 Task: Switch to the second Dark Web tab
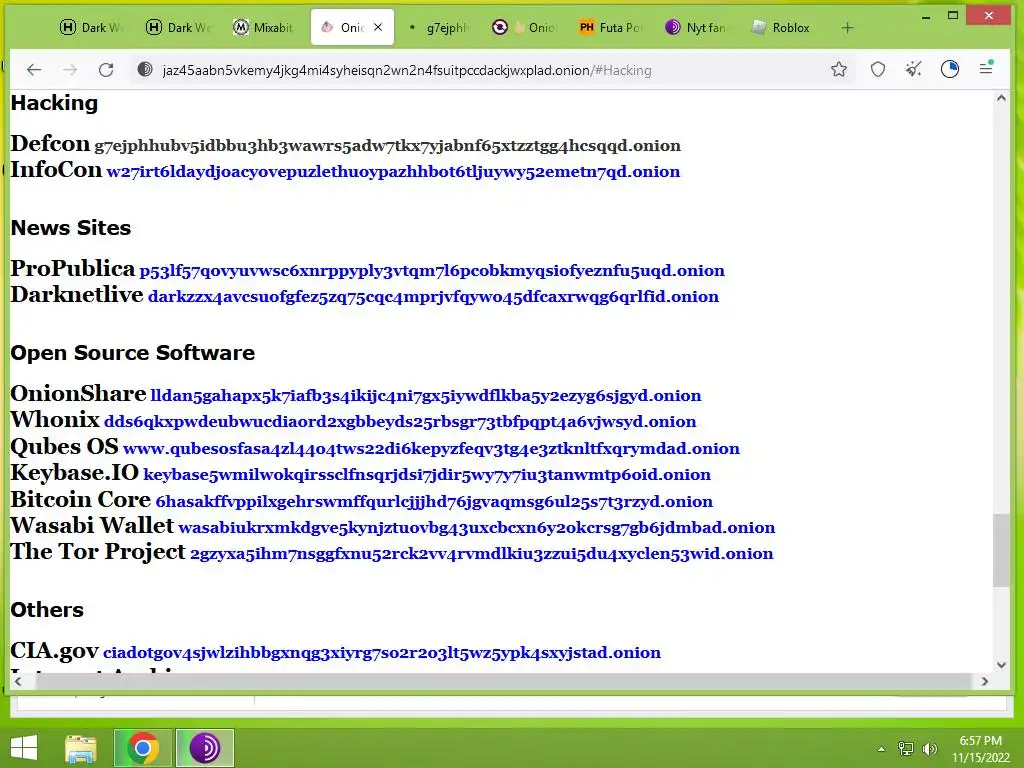coord(178,27)
